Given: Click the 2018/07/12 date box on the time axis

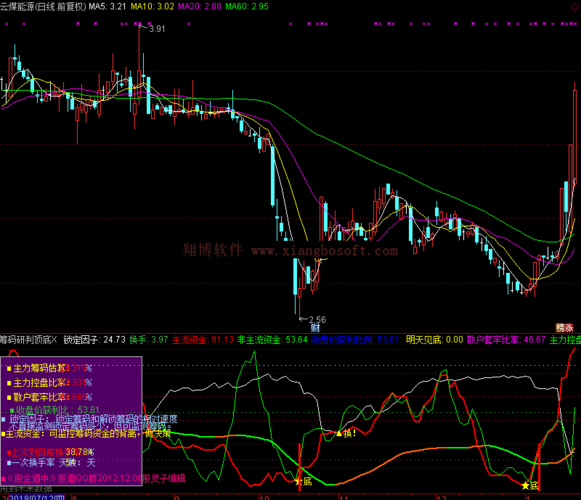Looking at the screenshot, I should click(x=37, y=497).
